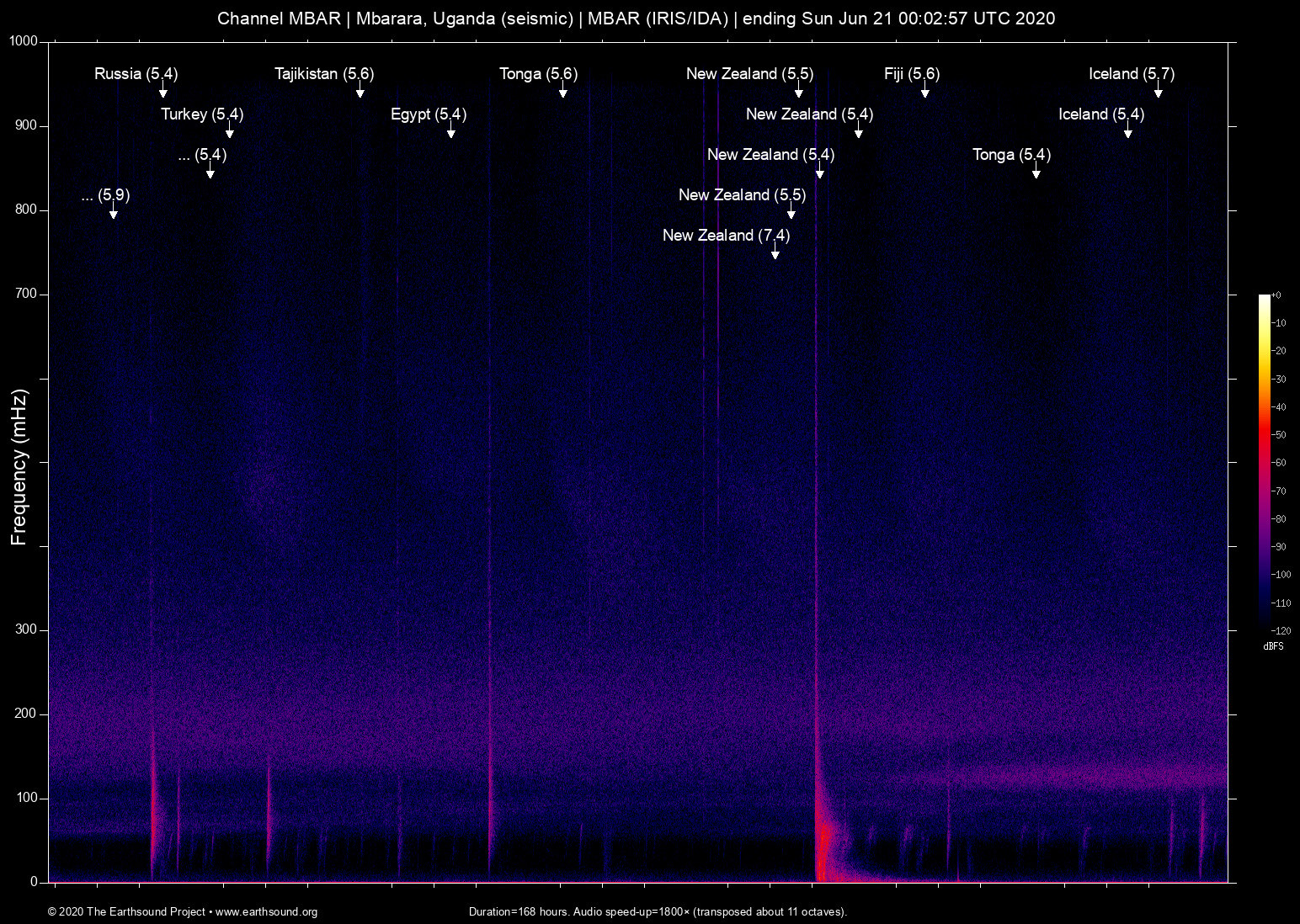Select the Tonga (5.6) event label
The height and width of the screenshot is (924, 1300).
(539, 74)
